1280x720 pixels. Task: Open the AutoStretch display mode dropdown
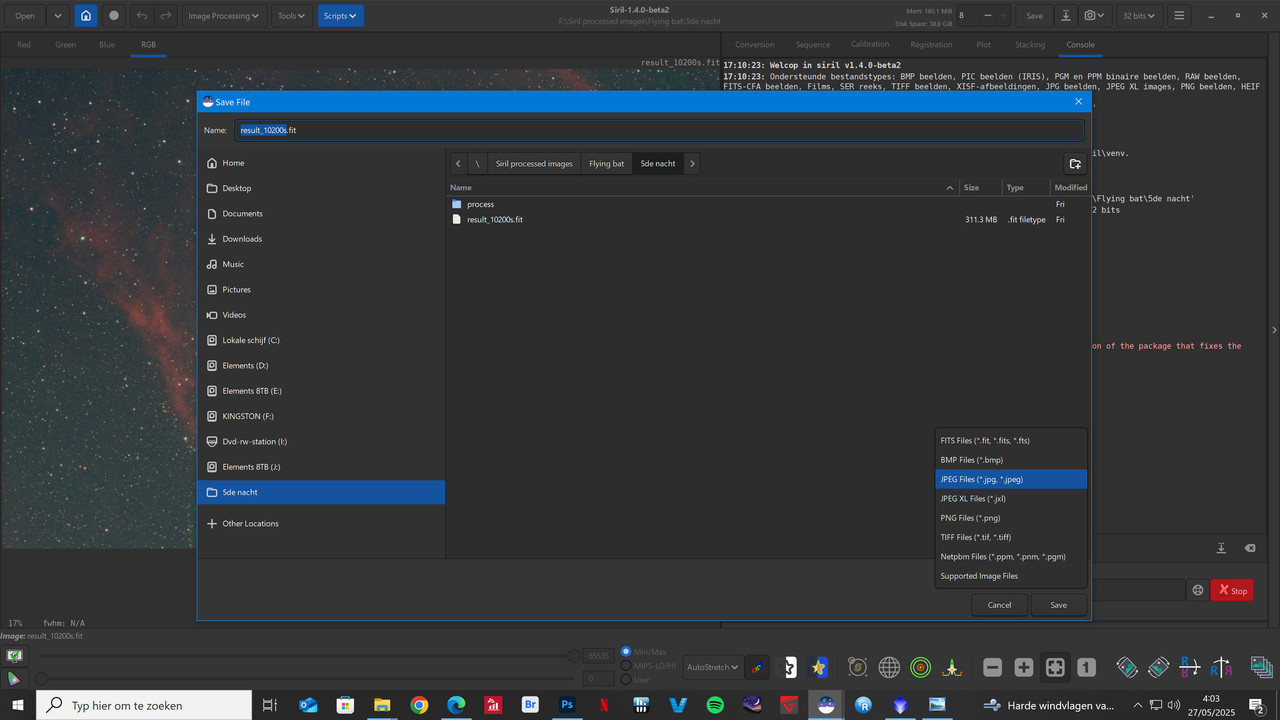coord(712,667)
